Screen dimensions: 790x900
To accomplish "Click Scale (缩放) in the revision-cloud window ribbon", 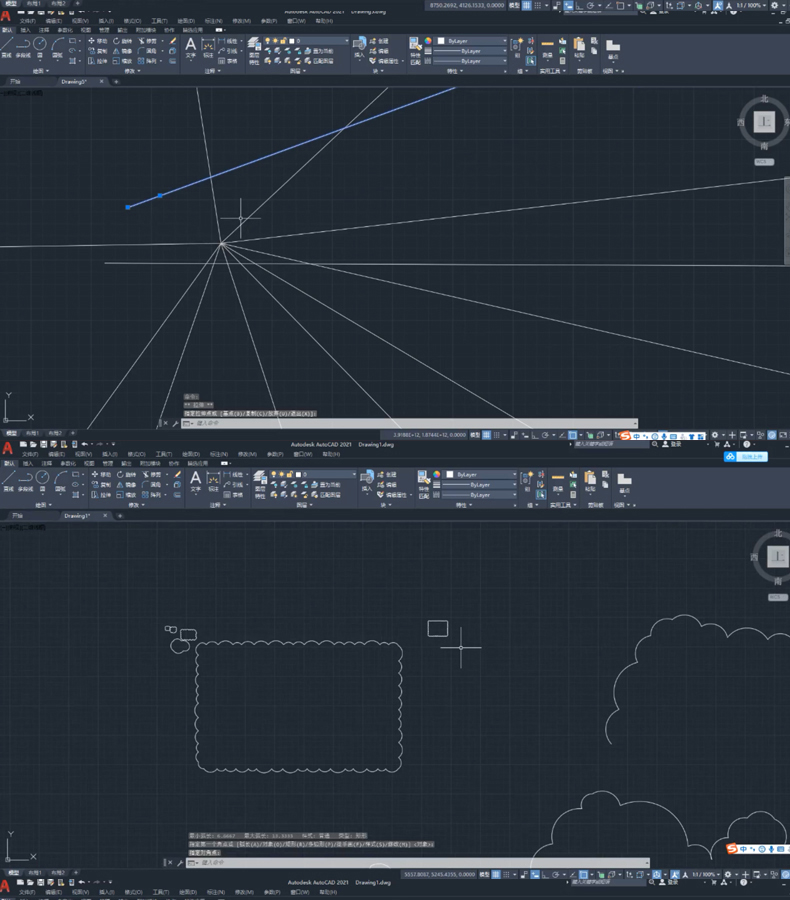I will pyautogui.click(x=126, y=495).
